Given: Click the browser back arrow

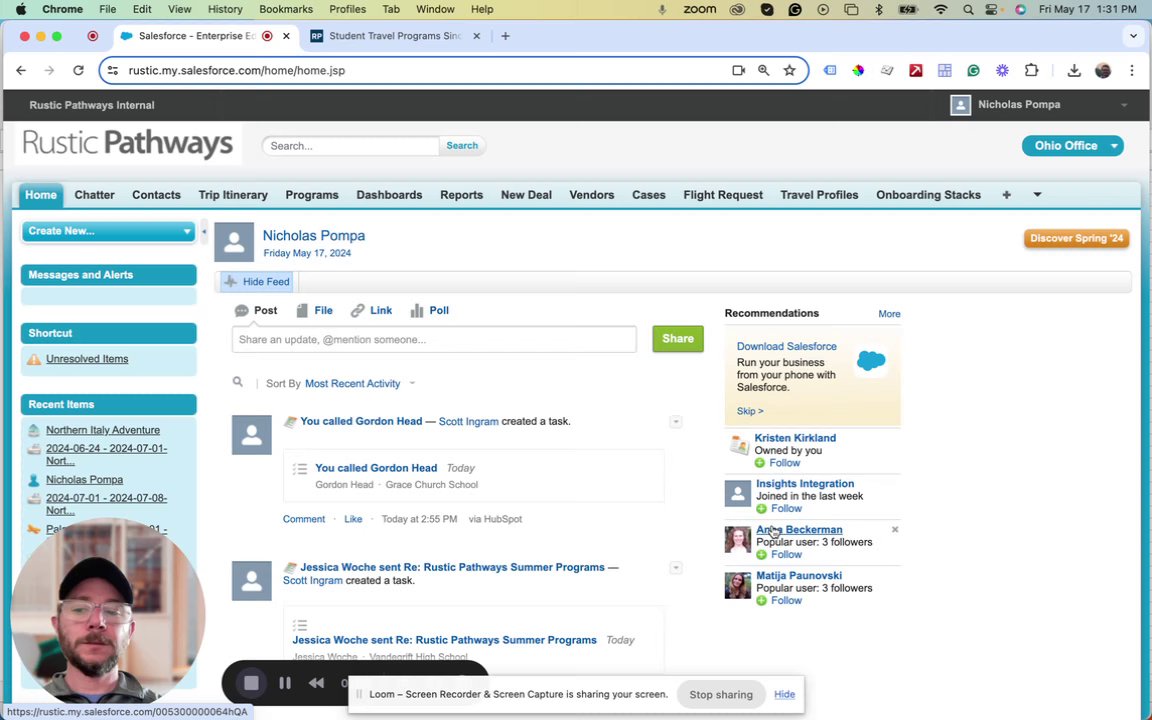Looking at the screenshot, I should pyautogui.click(x=21, y=71).
